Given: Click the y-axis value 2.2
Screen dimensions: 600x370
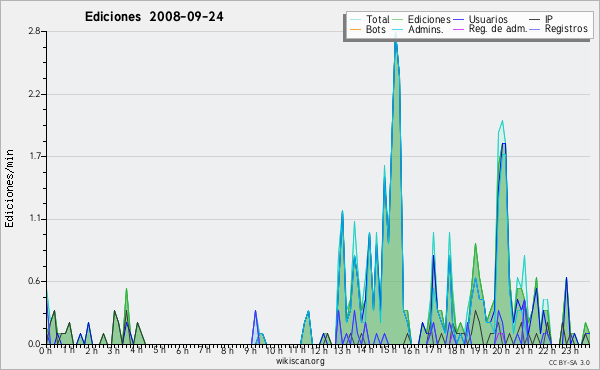Looking at the screenshot, I should coord(34,94).
